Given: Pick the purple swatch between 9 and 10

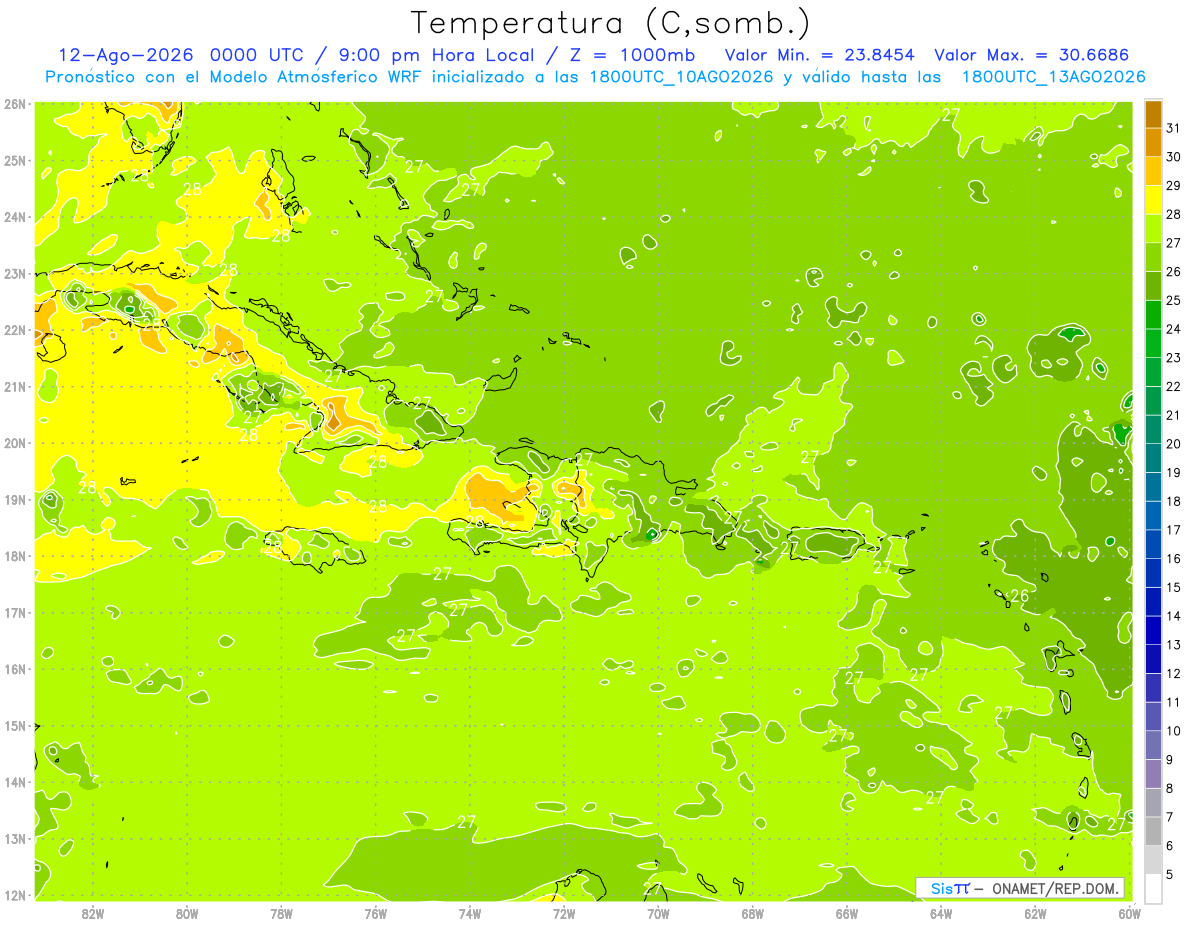Looking at the screenshot, I should tap(1152, 744).
